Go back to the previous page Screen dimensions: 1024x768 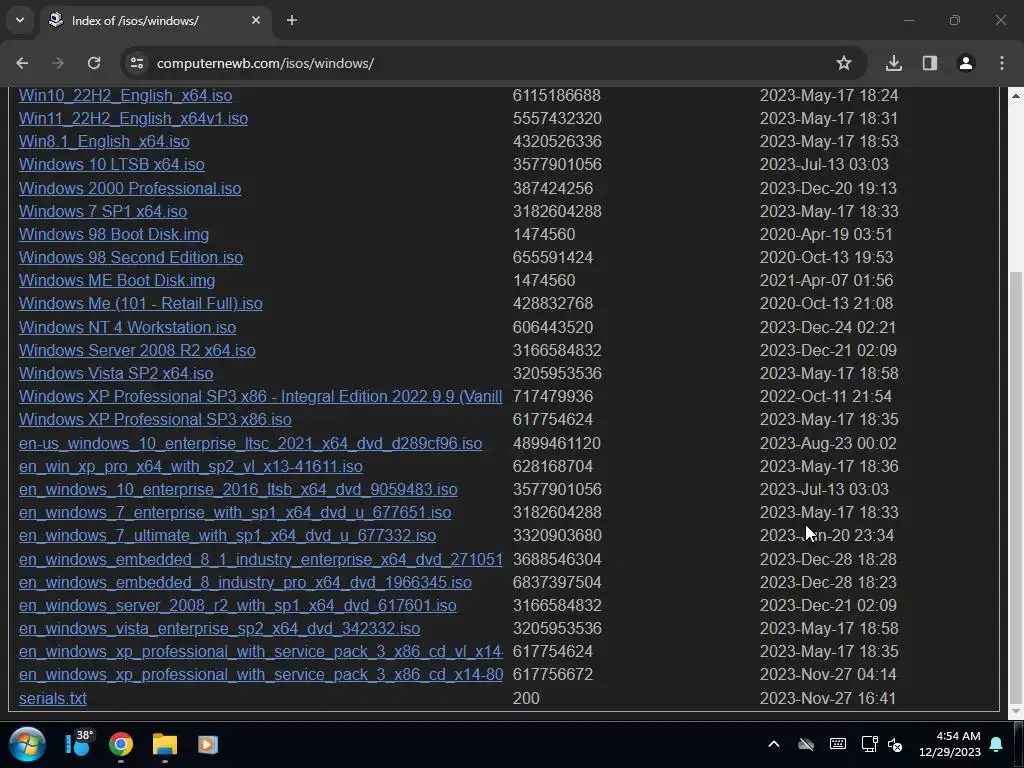(22, 63)
